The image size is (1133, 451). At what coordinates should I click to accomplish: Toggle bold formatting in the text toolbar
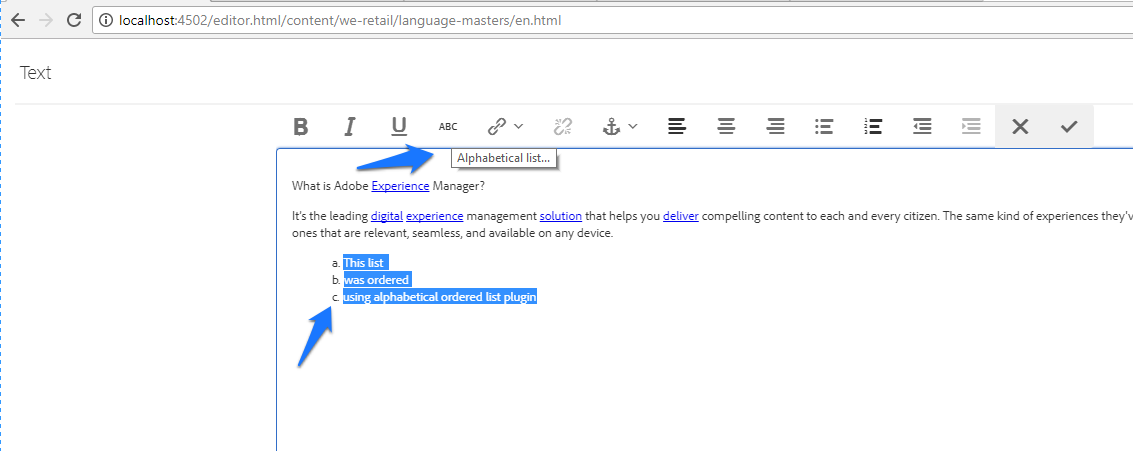301,126
